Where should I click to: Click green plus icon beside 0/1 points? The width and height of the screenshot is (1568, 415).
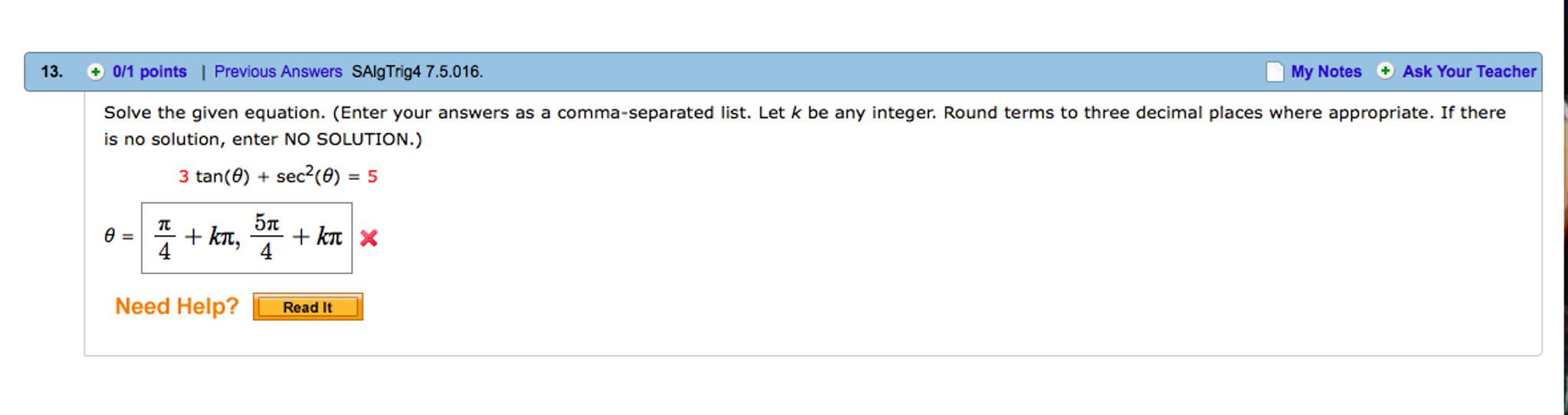(95, 72)
